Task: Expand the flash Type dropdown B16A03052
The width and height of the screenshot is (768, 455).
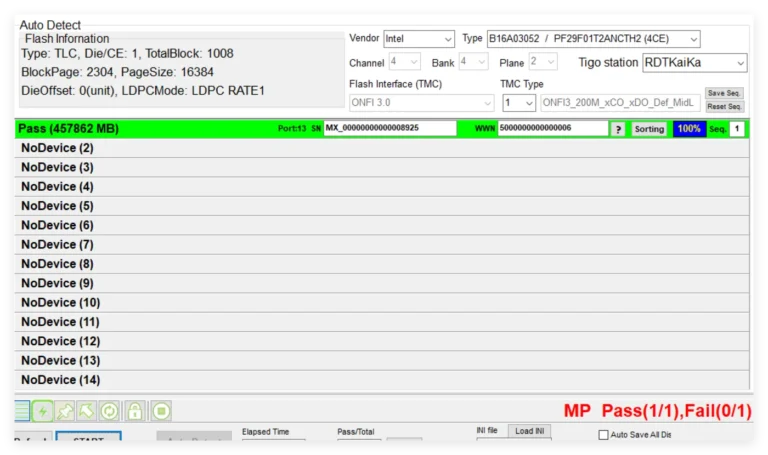Action: click(x=593, y=39)
